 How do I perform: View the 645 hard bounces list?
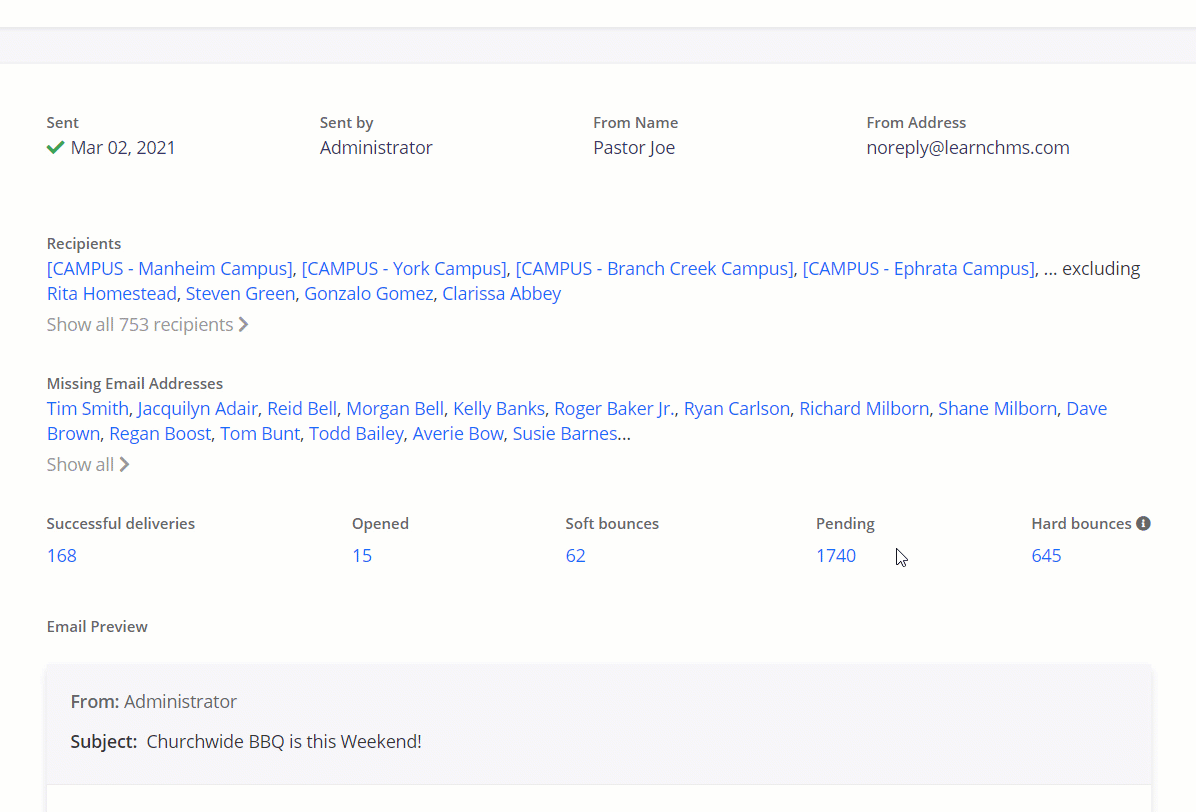pyautogui.click(x=1046, y=556)
